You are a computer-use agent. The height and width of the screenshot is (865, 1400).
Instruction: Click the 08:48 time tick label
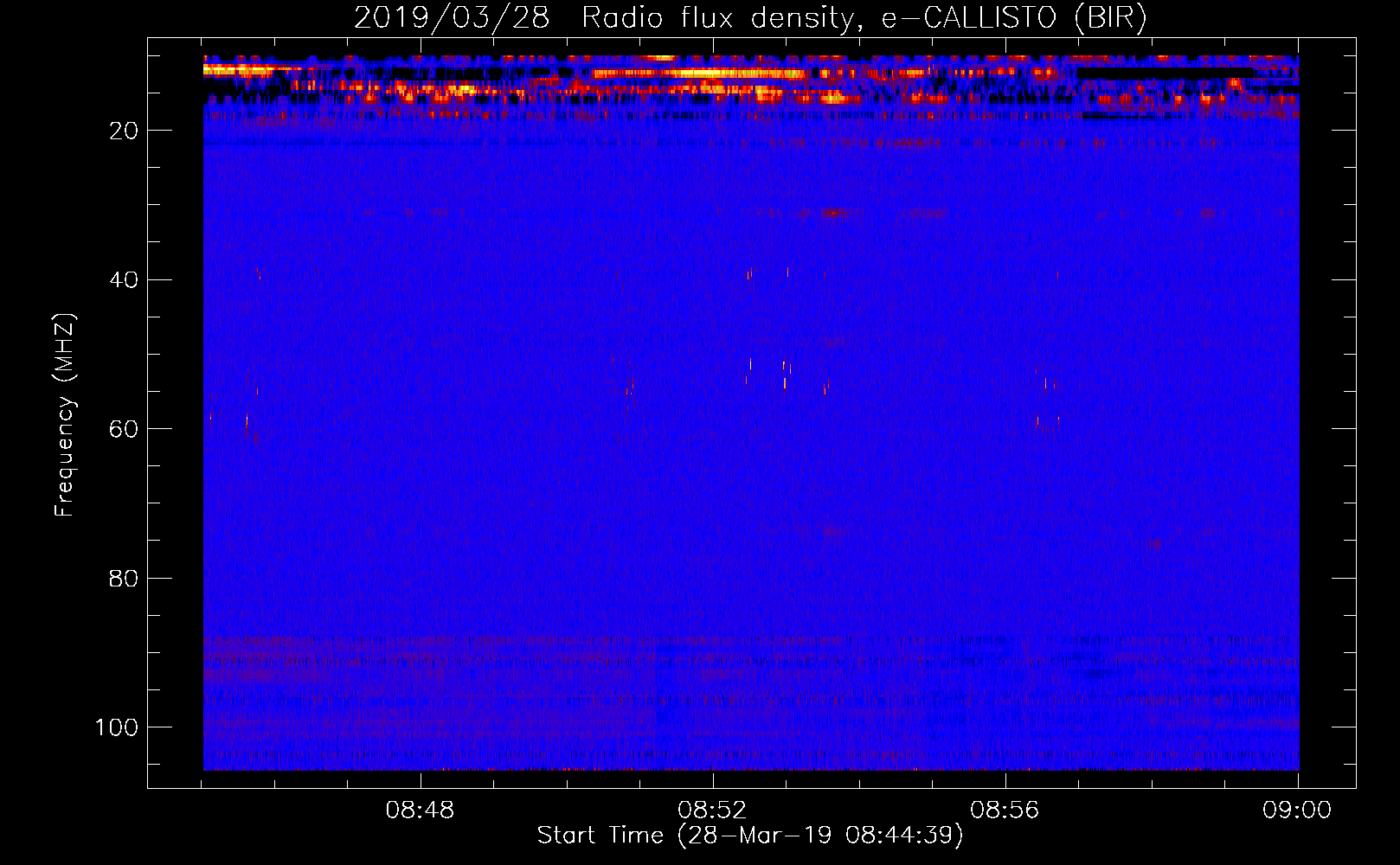[x=420, y=811]
